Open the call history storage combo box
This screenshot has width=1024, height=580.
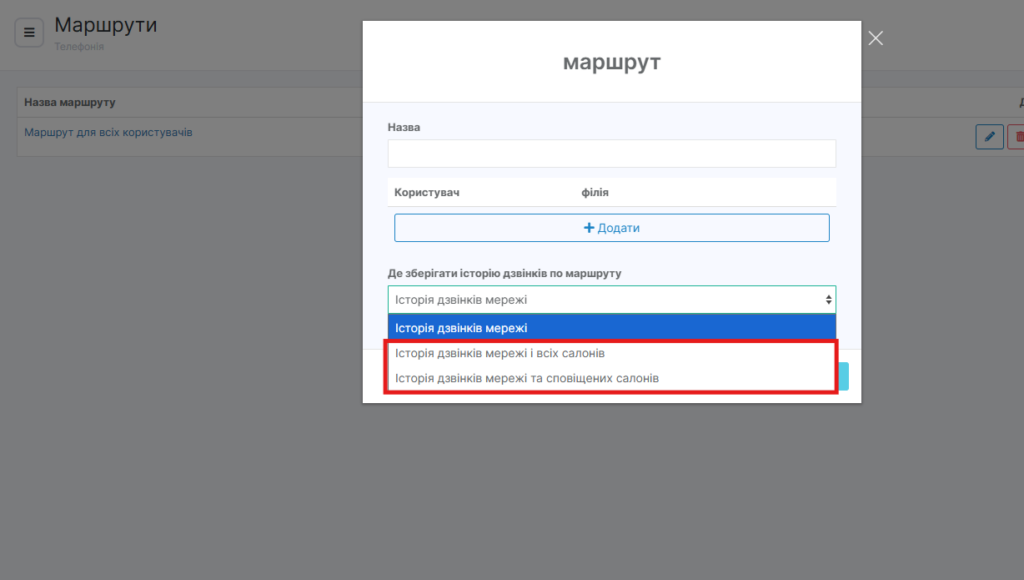coord(610,300)
